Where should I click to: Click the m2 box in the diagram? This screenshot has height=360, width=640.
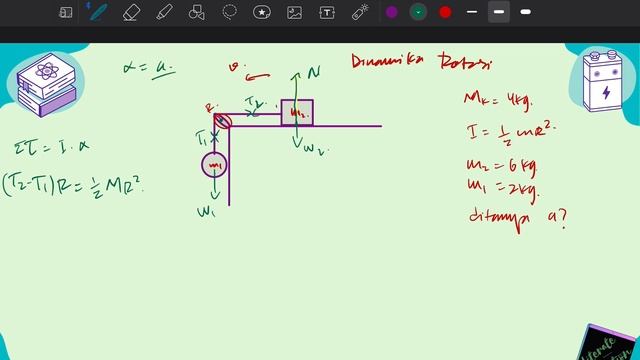click(x=297, y=113)
